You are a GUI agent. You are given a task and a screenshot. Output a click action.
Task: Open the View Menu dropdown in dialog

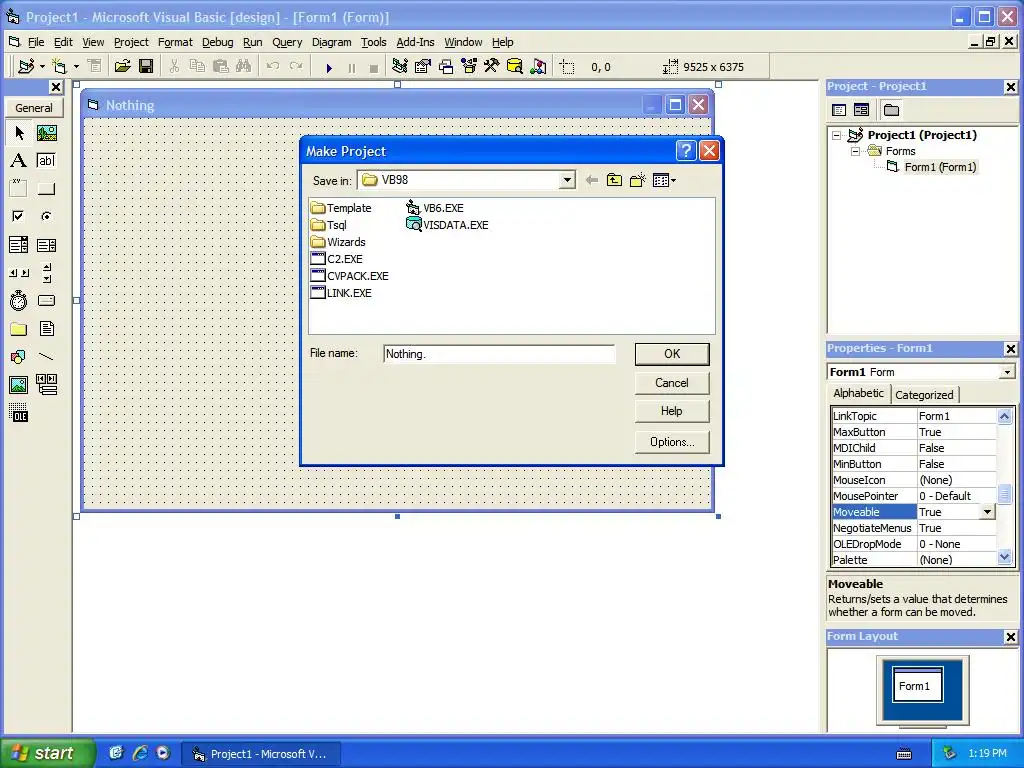(x=664, y=180)
